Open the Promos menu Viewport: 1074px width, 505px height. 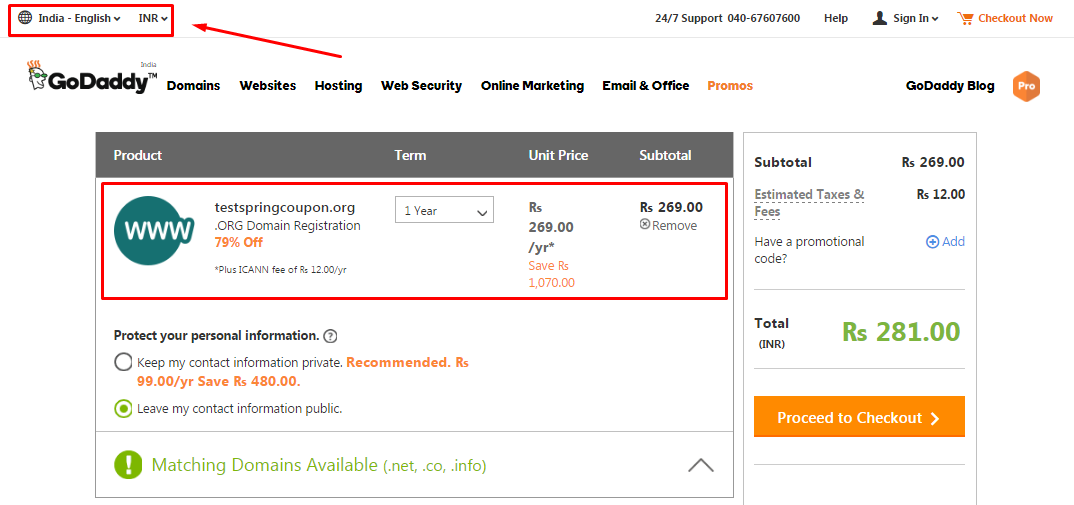click(x=730, y=86)
